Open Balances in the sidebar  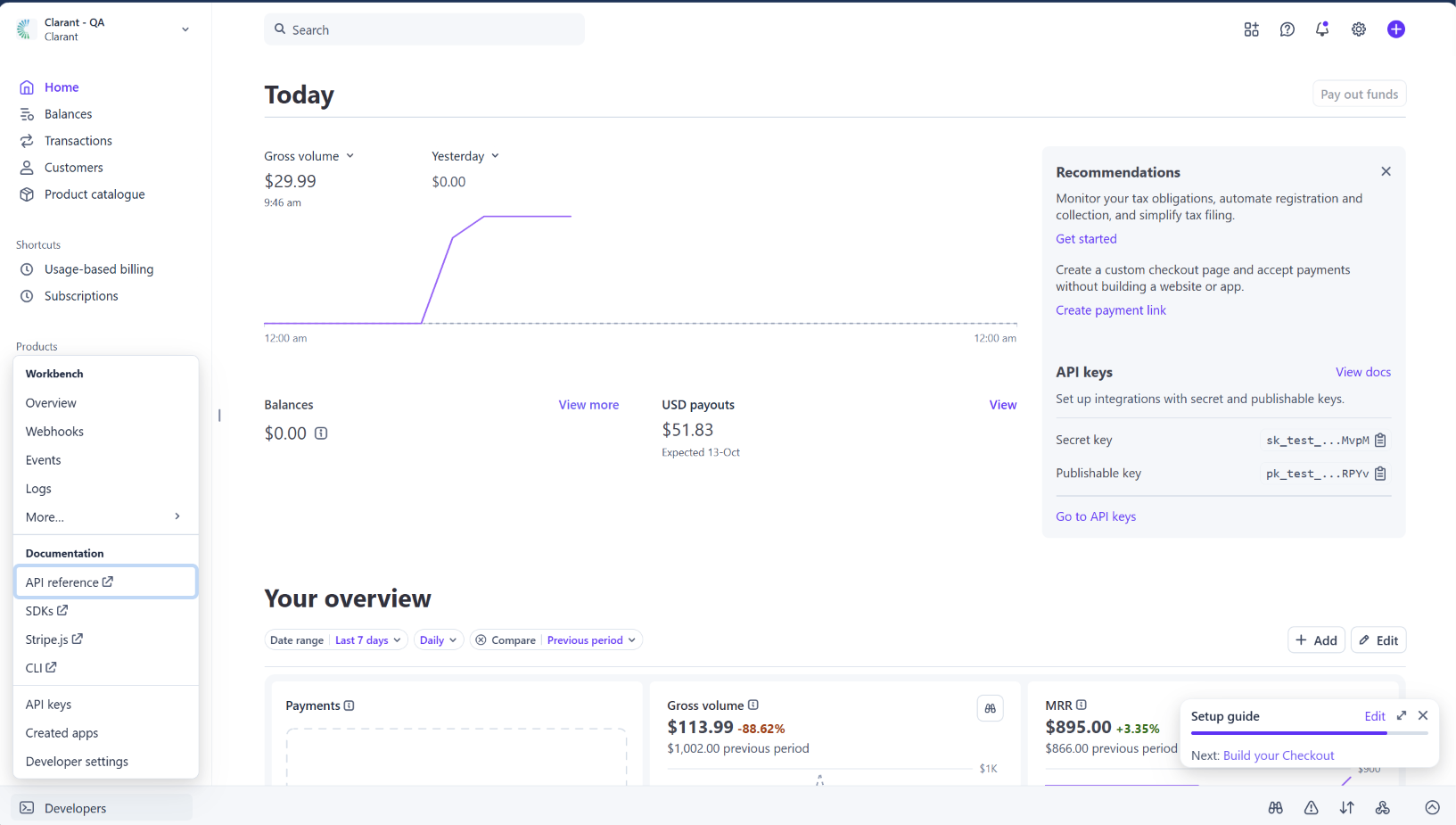69,114
